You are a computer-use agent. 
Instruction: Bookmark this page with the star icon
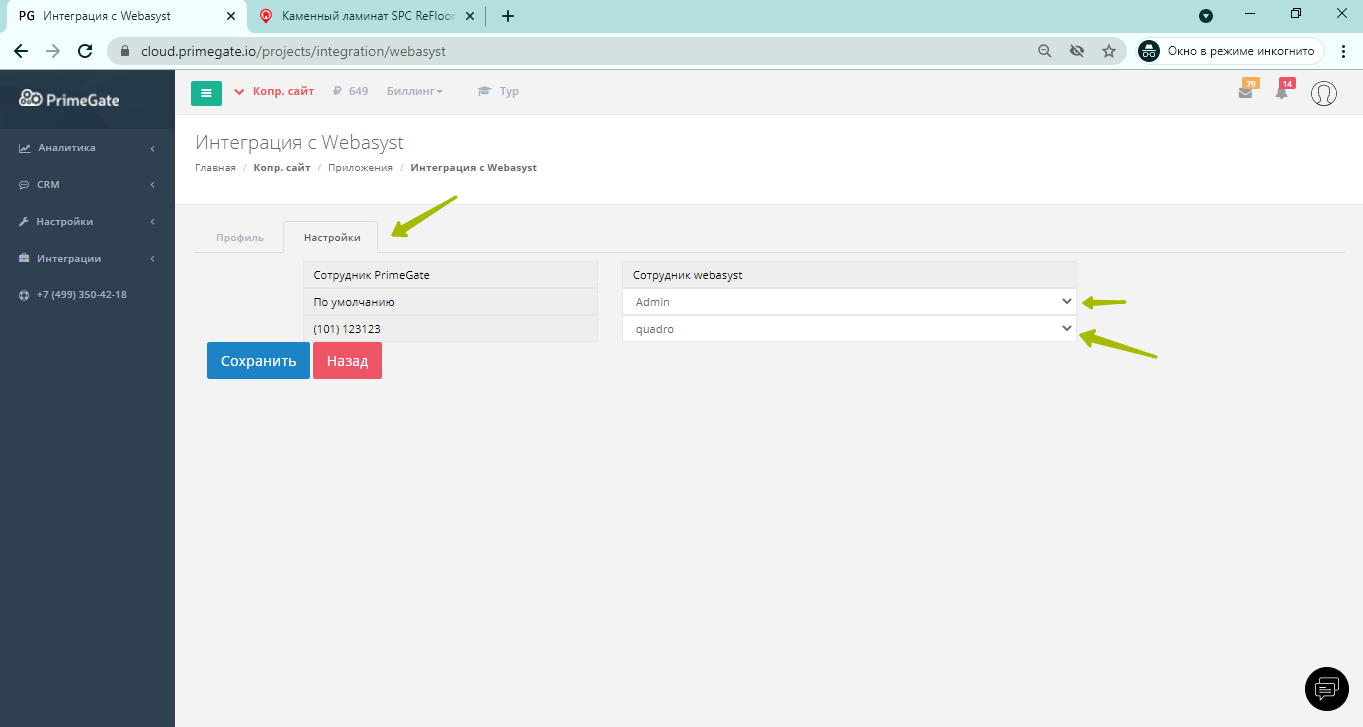1108,51
